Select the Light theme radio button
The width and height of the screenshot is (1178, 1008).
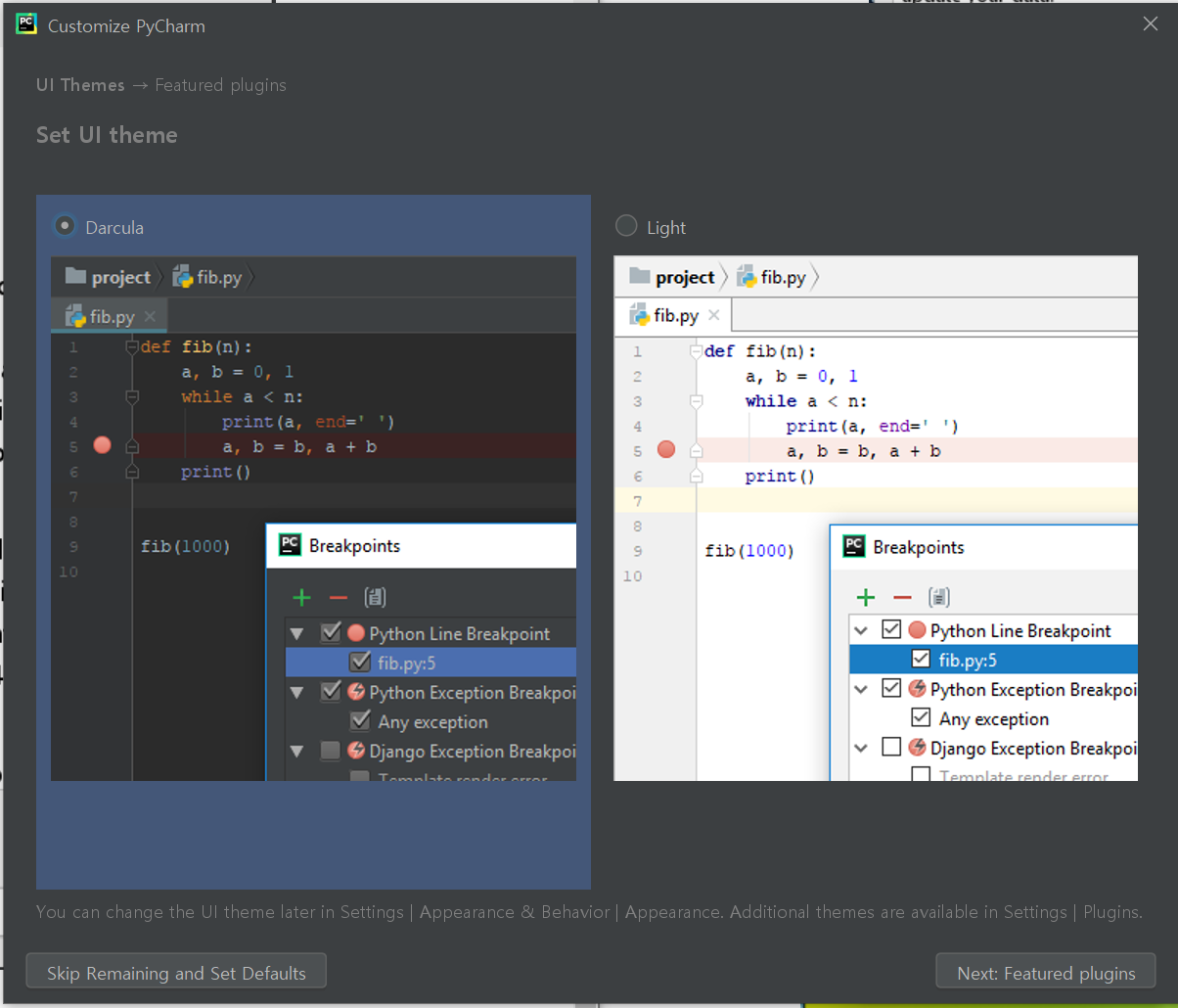coord(625,226)
